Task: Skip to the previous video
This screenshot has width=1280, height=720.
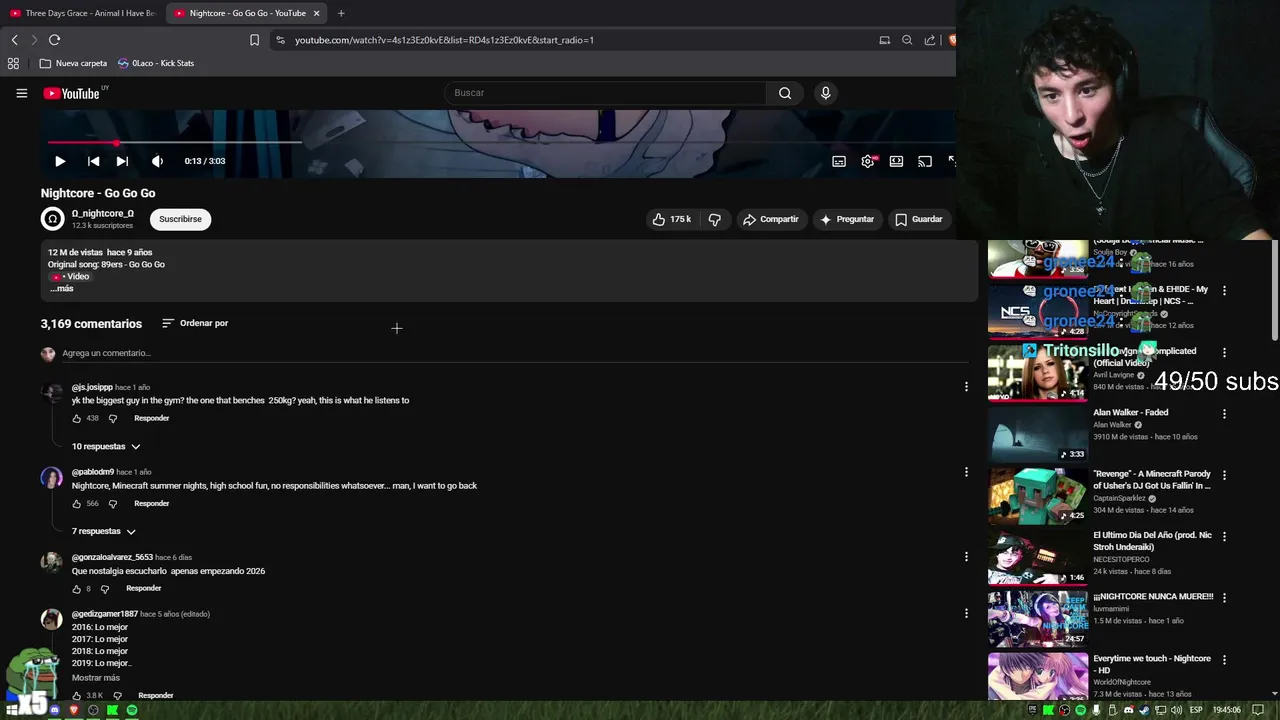Action: pyautogui.click(x=93, y=161)
